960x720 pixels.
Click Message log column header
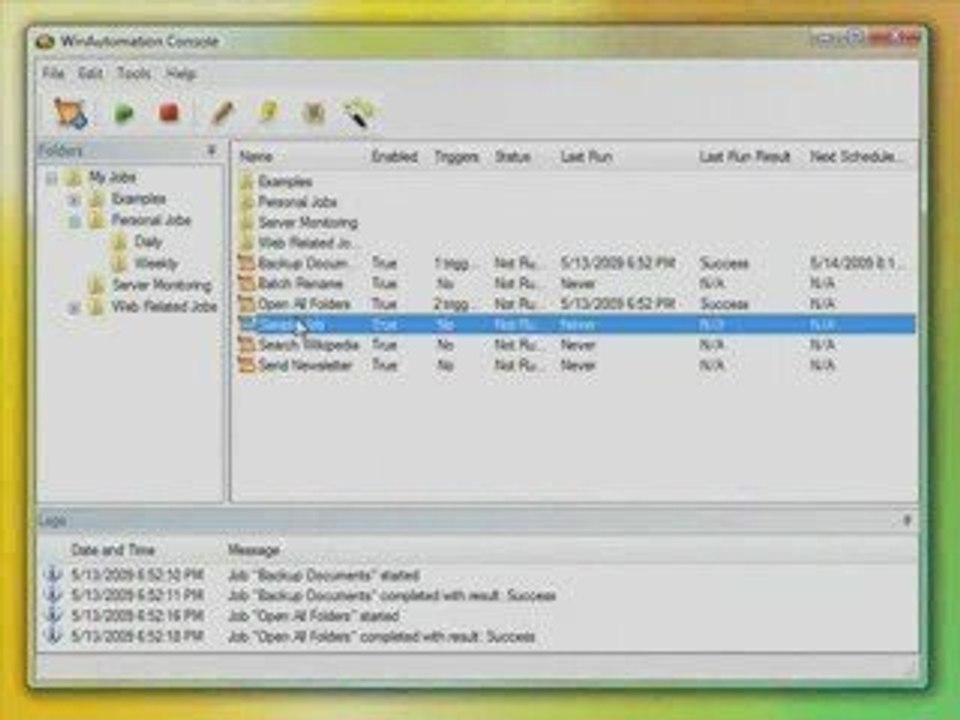253,550
